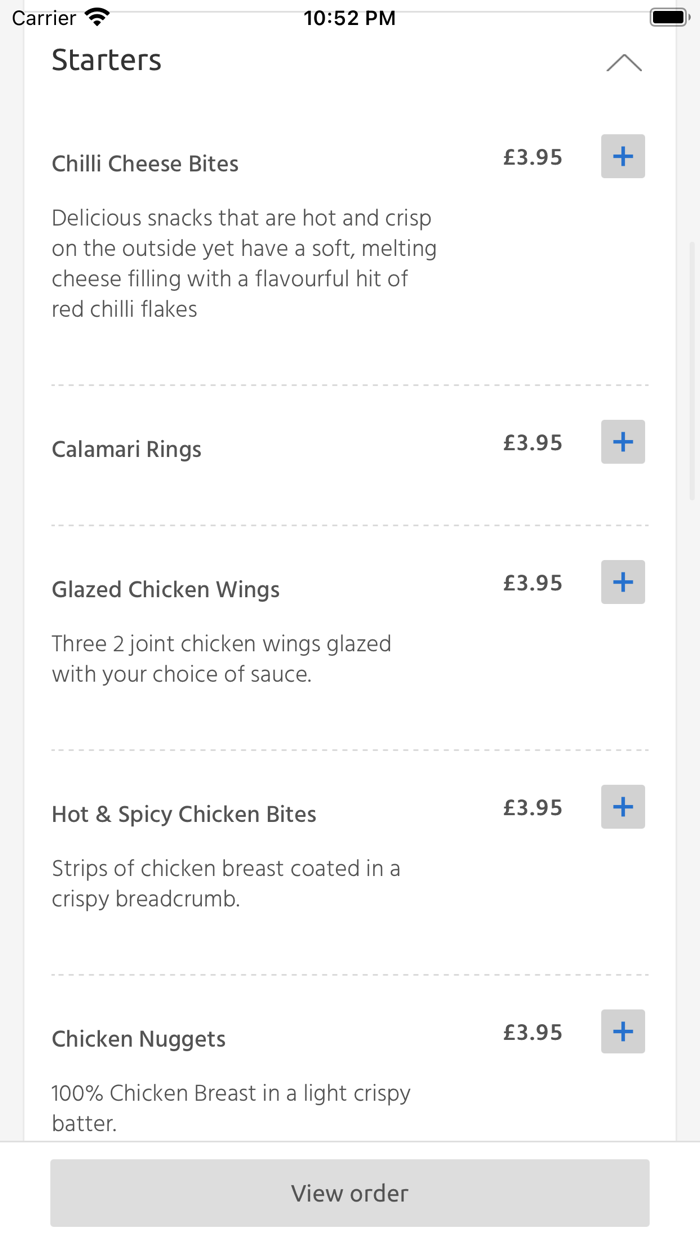Click the Glazed Chicken Wings description text
Screen dimensions: 700x1244
pyautogui.click(x=221, y=659)
